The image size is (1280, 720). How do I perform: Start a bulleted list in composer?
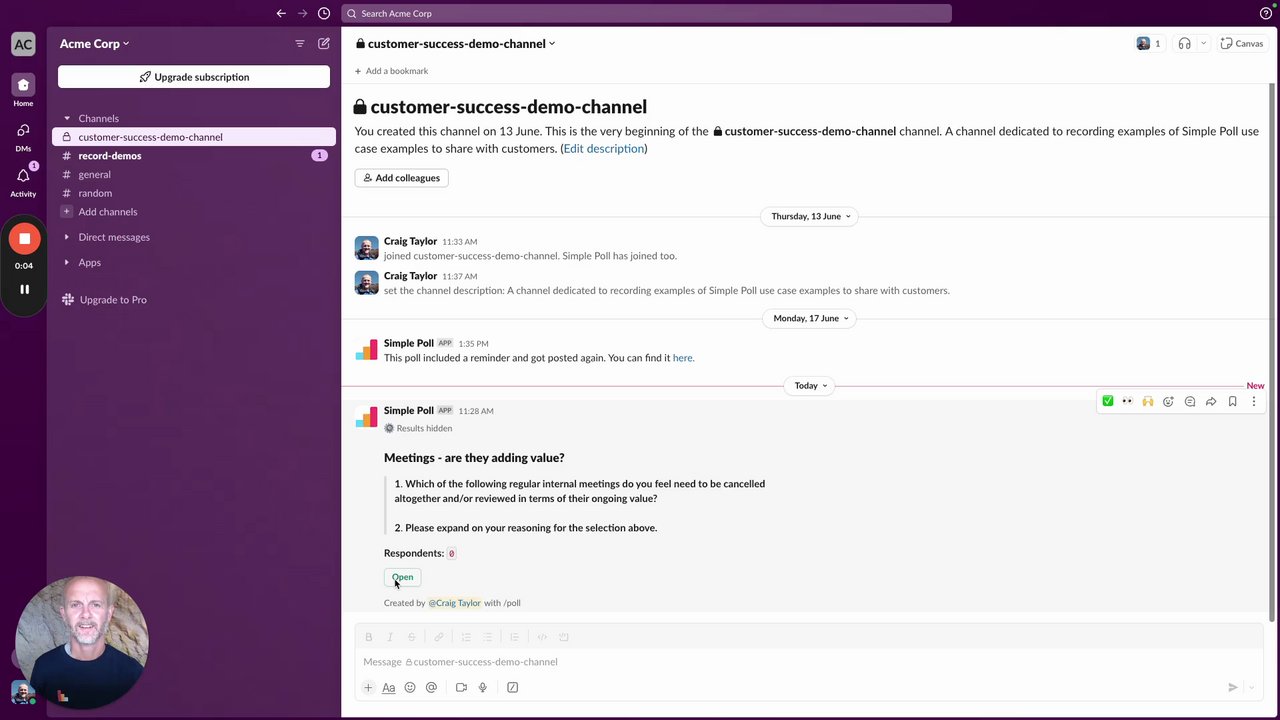coord(487,637)
